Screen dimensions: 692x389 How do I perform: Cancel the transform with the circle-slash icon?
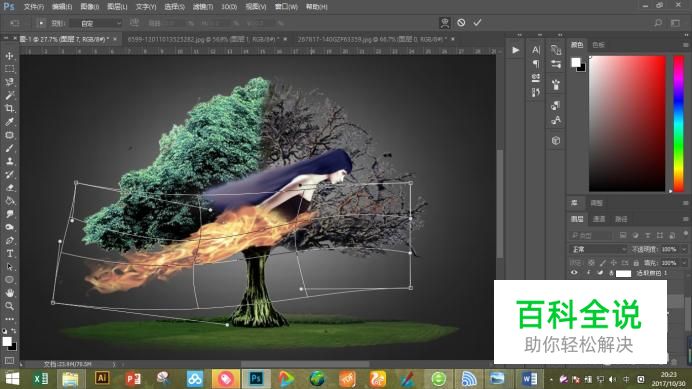coord(461,23)
